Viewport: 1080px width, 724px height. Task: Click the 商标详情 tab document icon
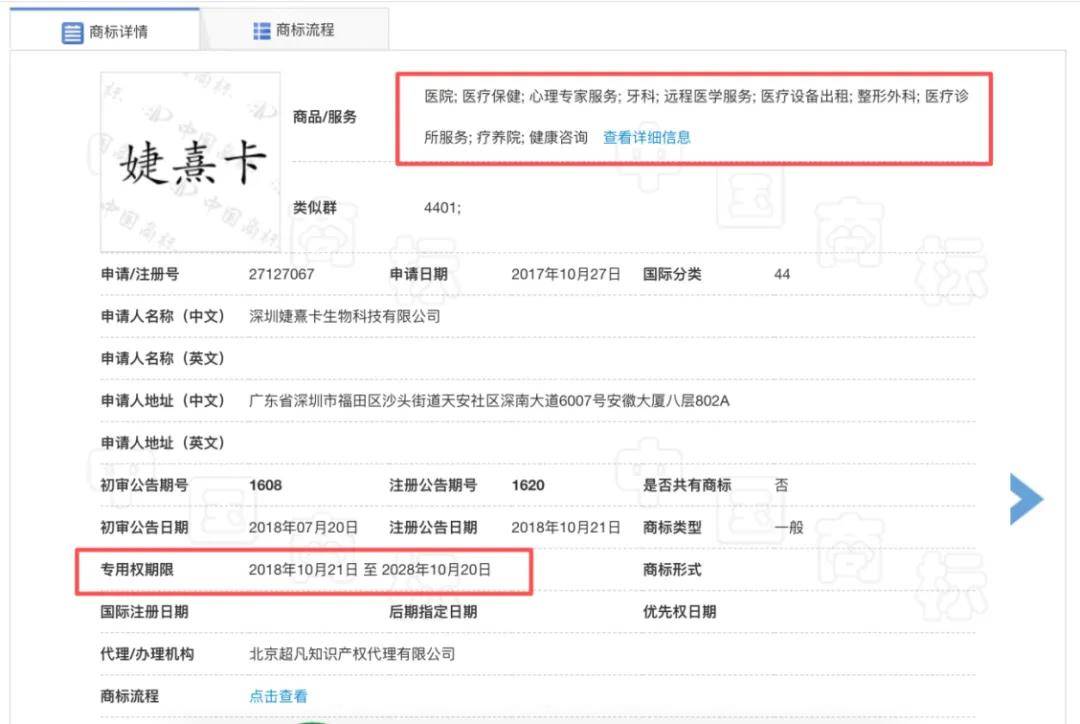point(70,32)
